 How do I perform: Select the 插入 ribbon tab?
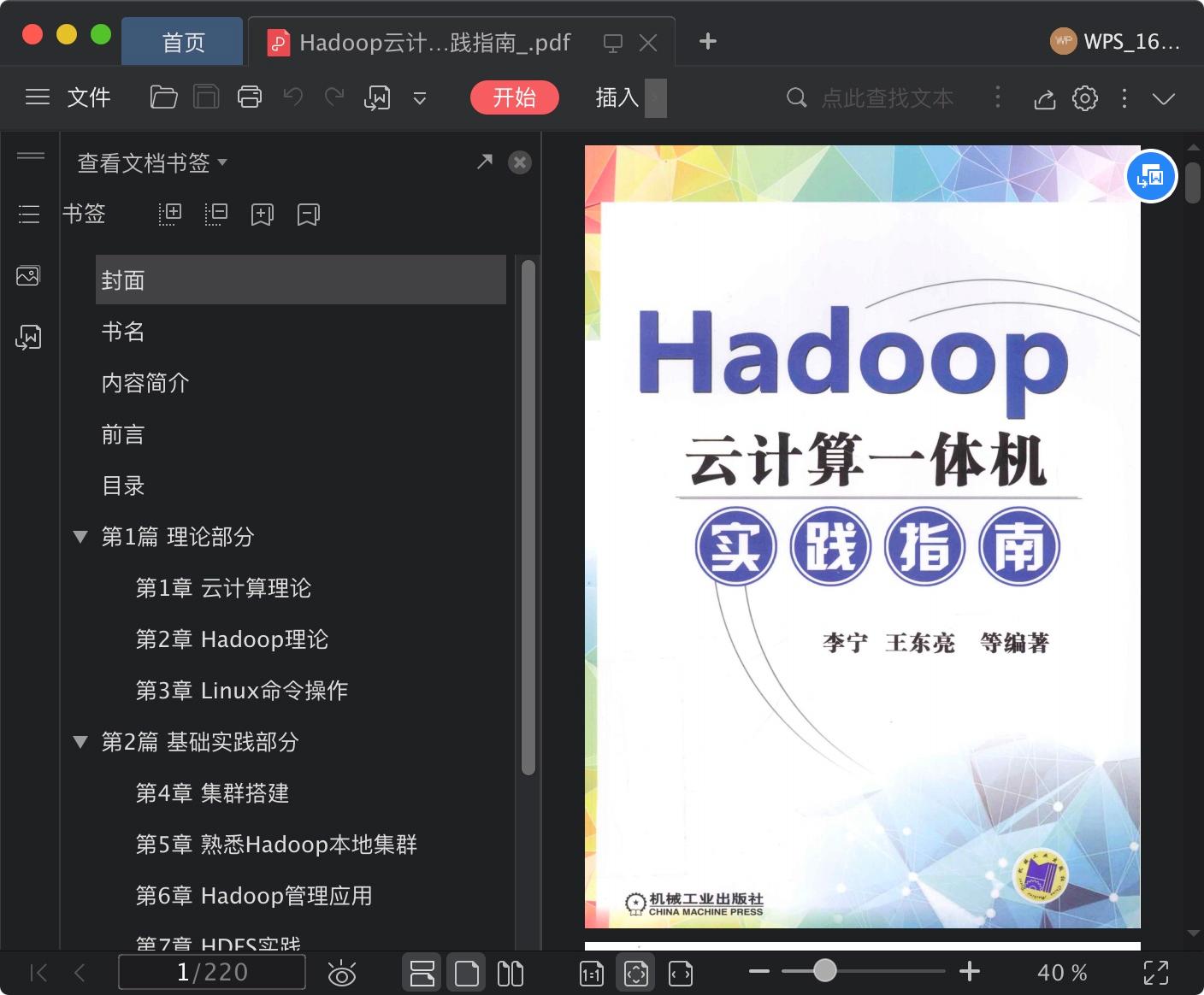coord(617,97)
